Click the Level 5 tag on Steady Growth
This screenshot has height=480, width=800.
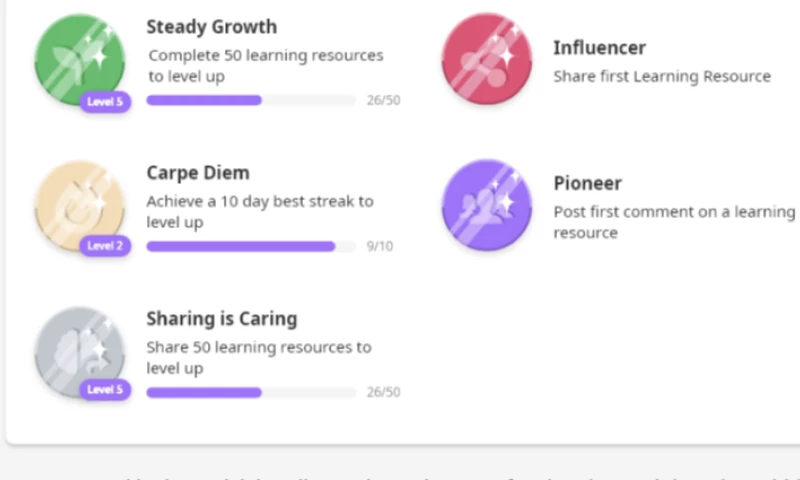(105, 100)
